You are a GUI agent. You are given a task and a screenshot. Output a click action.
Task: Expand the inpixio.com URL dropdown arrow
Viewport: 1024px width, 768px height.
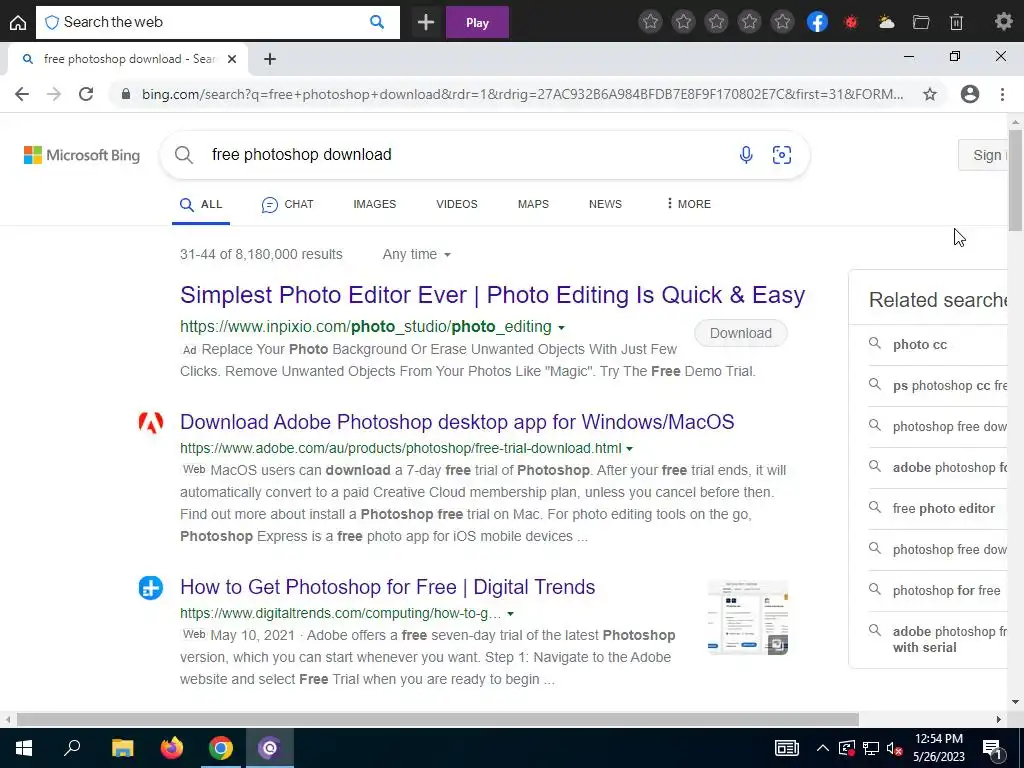coord(561,328)
